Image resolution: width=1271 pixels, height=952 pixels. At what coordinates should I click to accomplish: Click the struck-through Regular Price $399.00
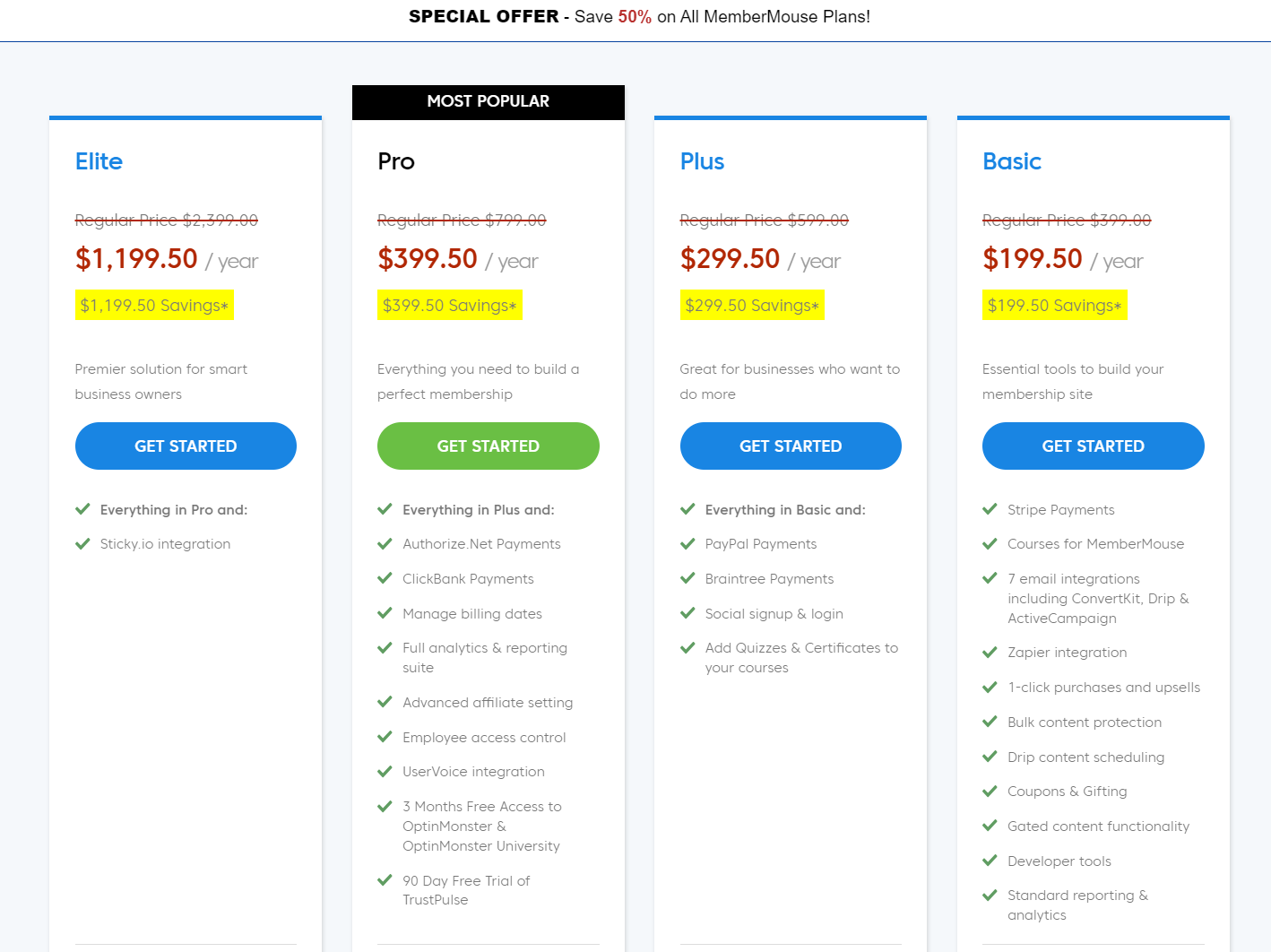1067,220
